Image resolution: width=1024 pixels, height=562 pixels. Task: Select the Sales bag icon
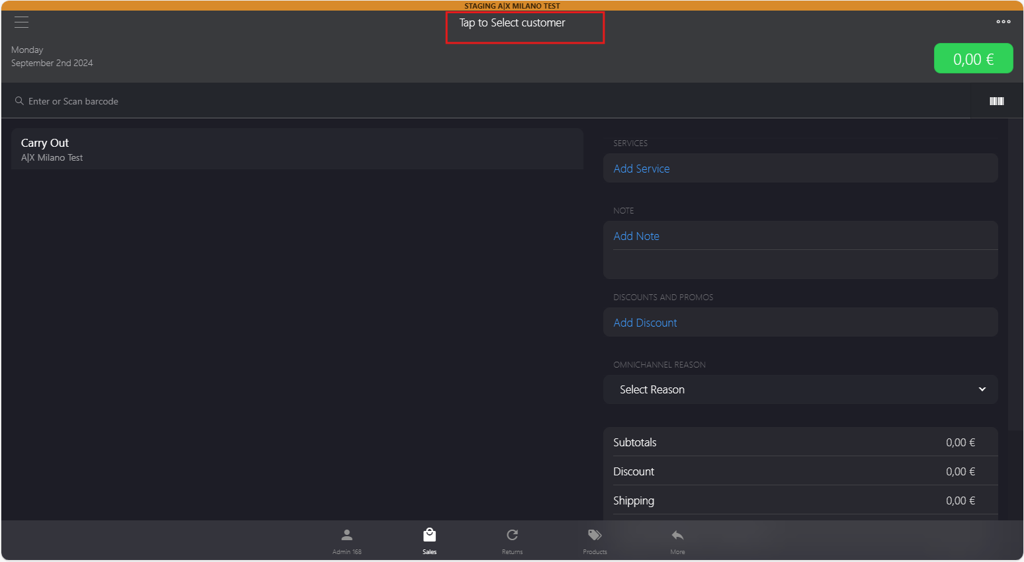pos(429,535)
